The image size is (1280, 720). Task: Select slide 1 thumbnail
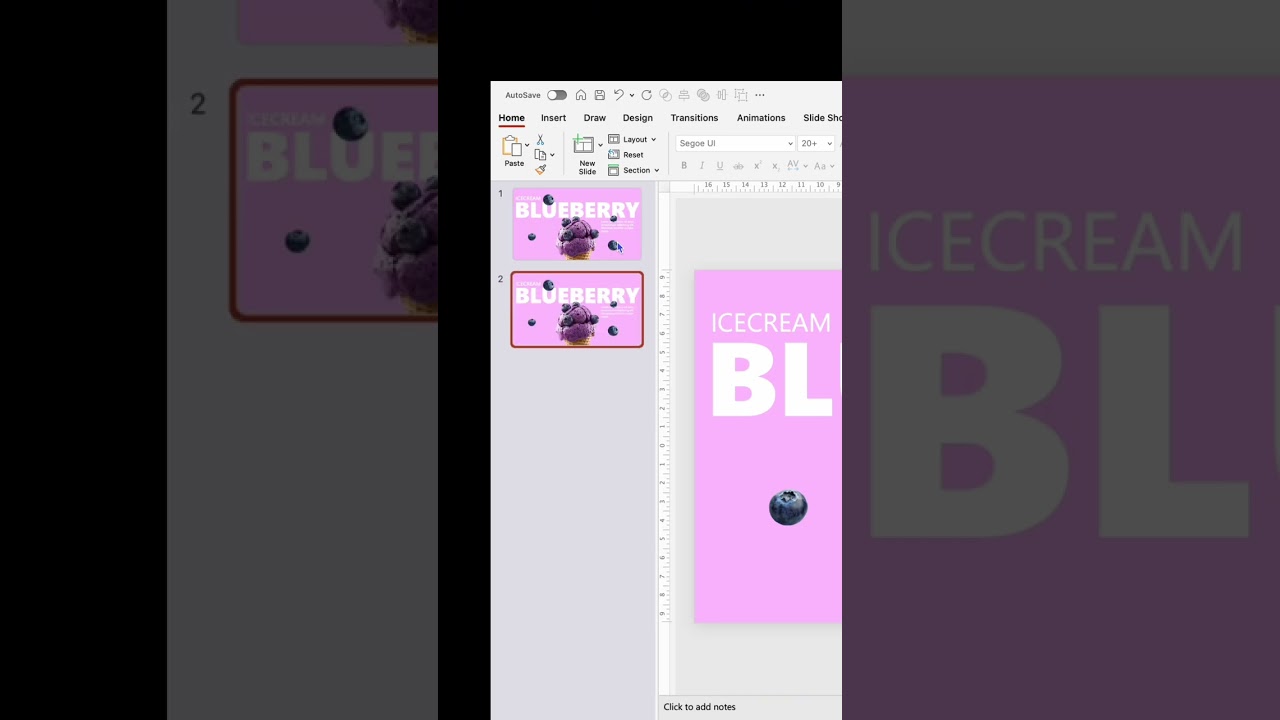click(x=577, y=224)
